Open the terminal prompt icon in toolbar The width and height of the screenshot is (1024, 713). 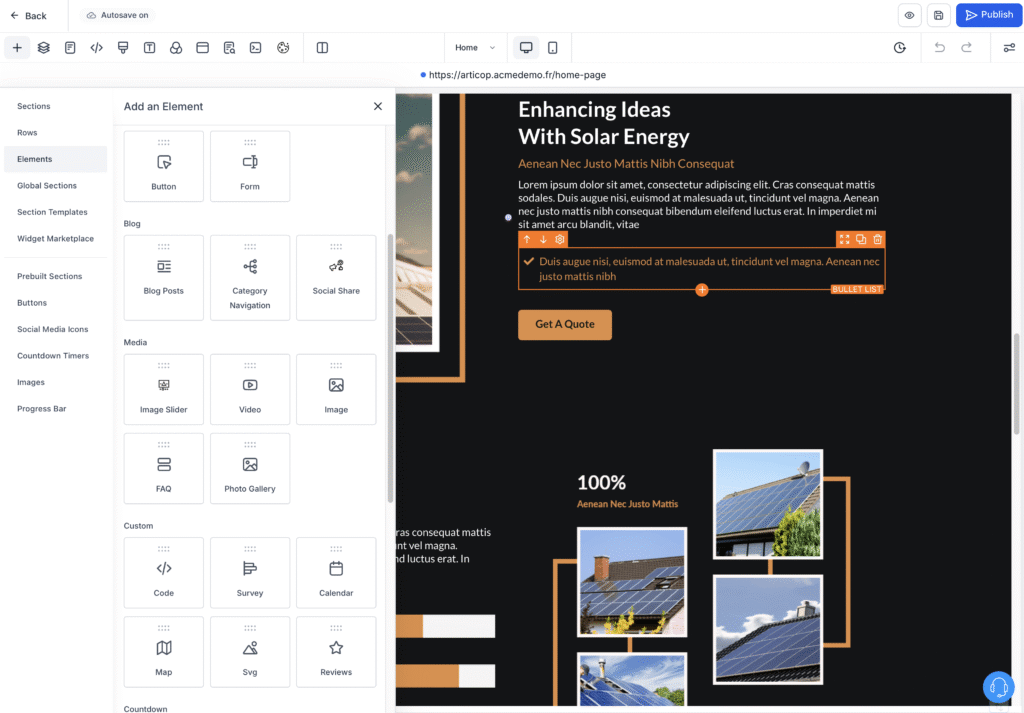tap(255, 48)
